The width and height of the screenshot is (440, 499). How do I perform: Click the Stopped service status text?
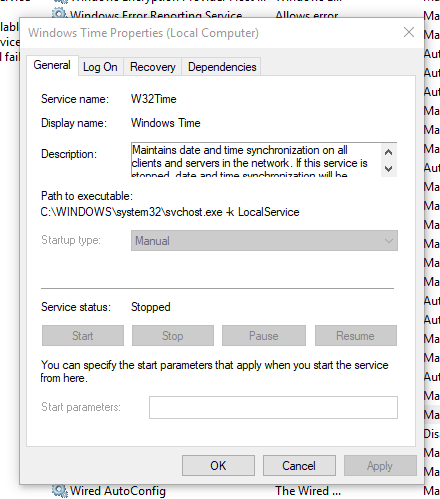[x=151, y=307]
